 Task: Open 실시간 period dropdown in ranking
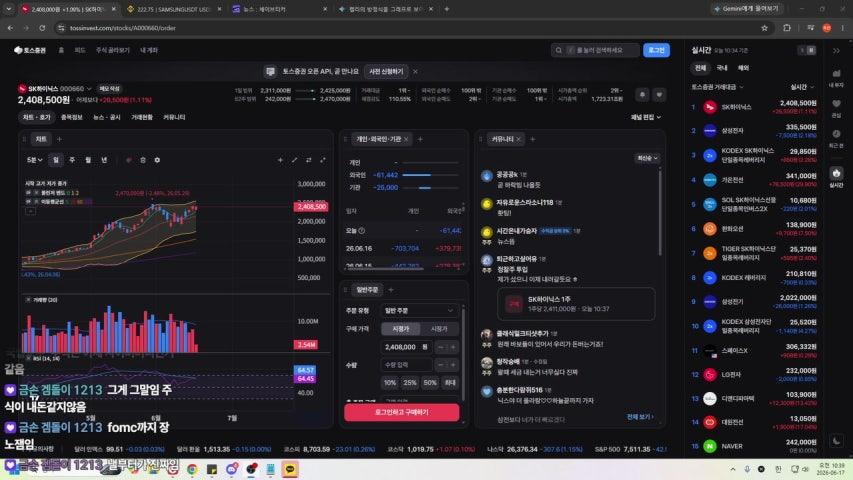802,87
